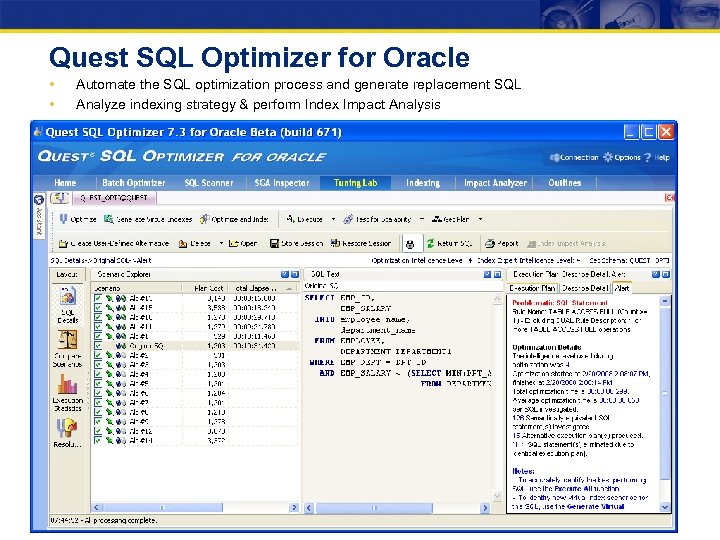Select the TEST_OPT@QUEST session tab
This screenshot has height=540, width=720.
coord(115,198)
